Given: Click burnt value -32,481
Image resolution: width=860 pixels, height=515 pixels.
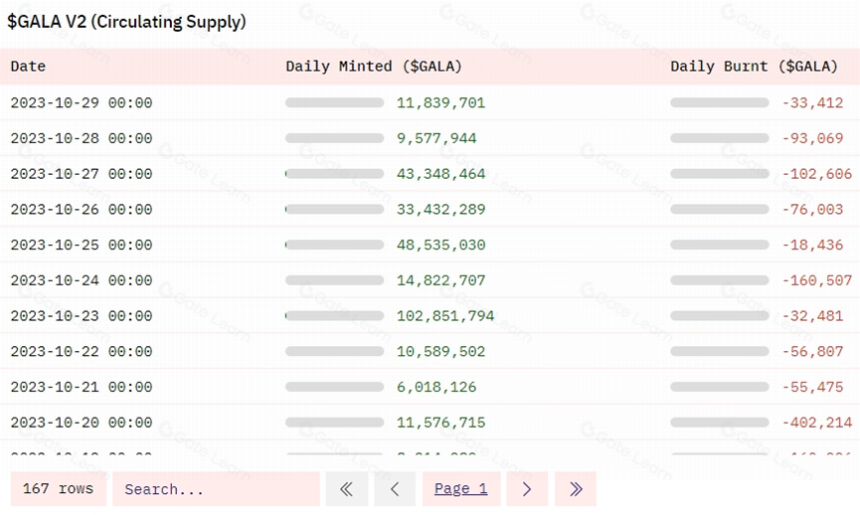Looking at the screenshot, I should [812, 316].
